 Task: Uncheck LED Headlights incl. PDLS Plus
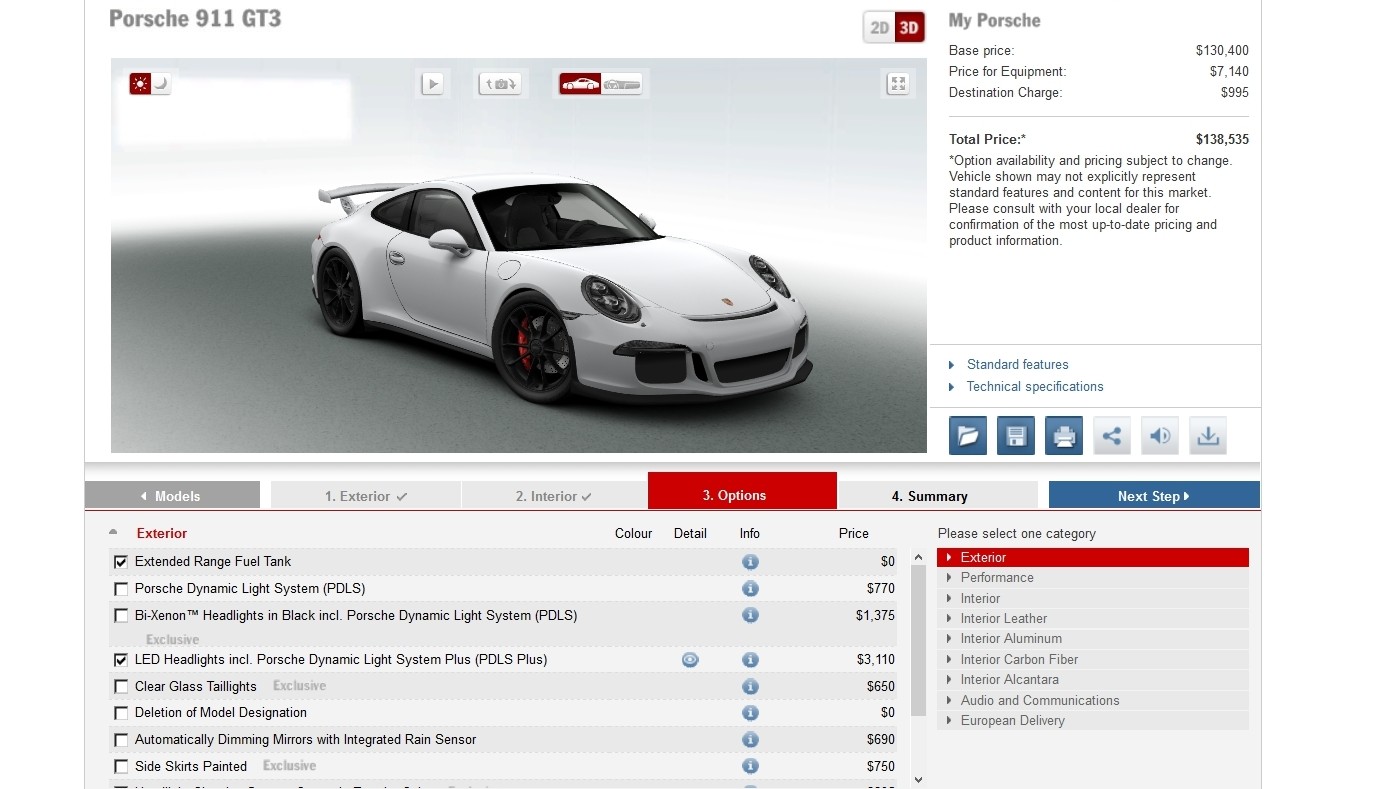(121, 660)
